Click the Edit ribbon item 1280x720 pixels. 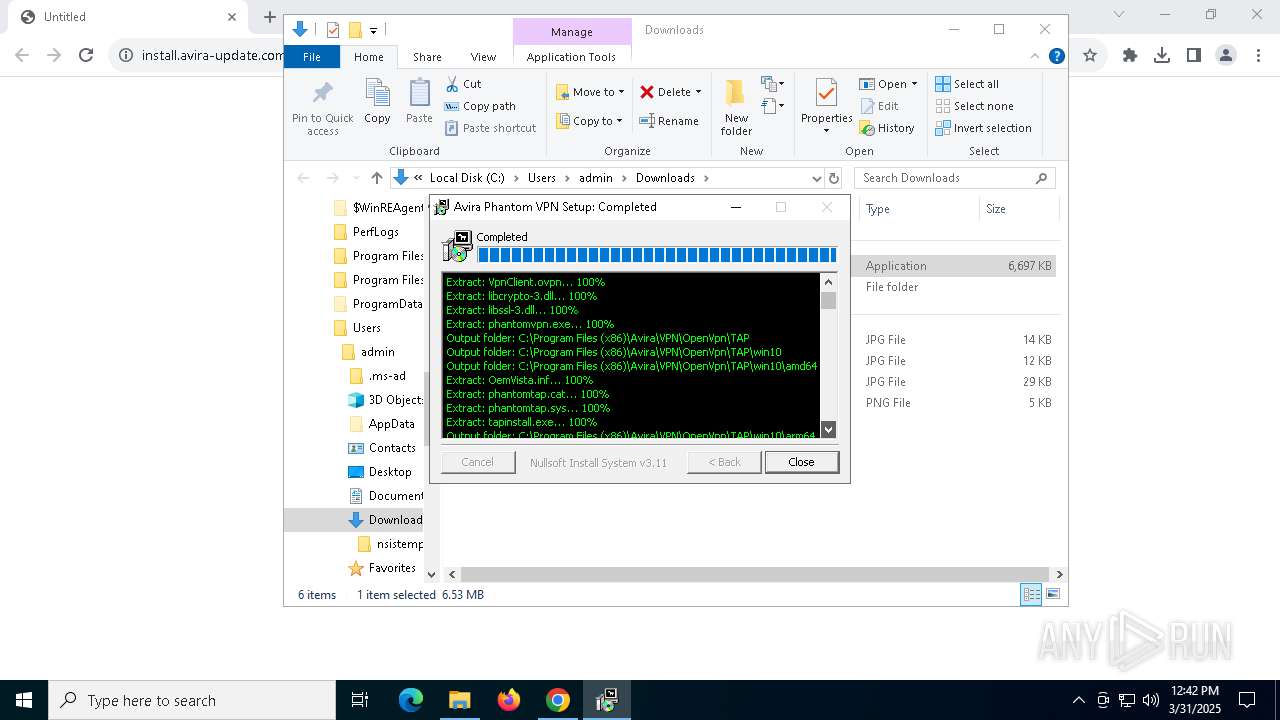pyautogui.click(x=879, y=106)
